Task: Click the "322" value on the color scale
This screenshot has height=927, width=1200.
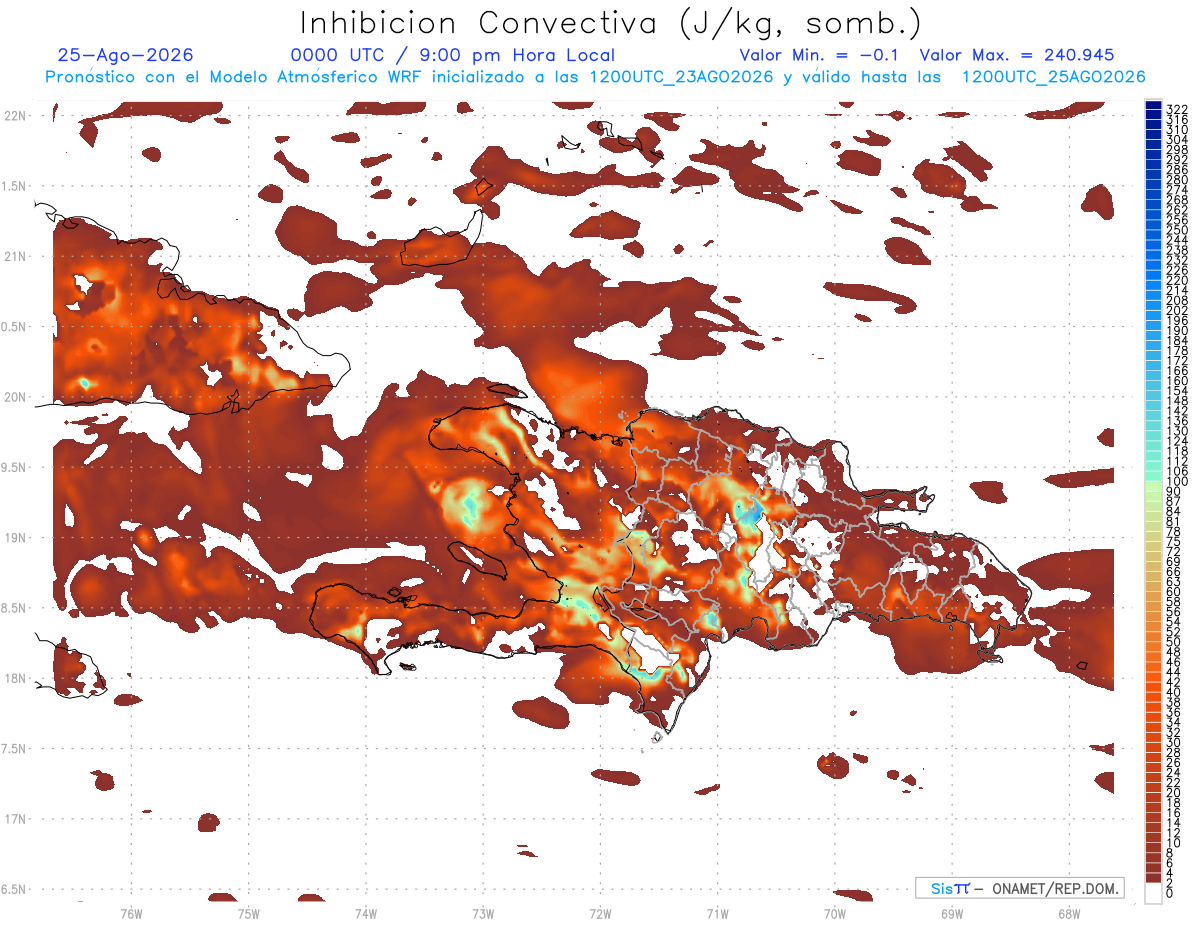Action: pos(1177,108)
